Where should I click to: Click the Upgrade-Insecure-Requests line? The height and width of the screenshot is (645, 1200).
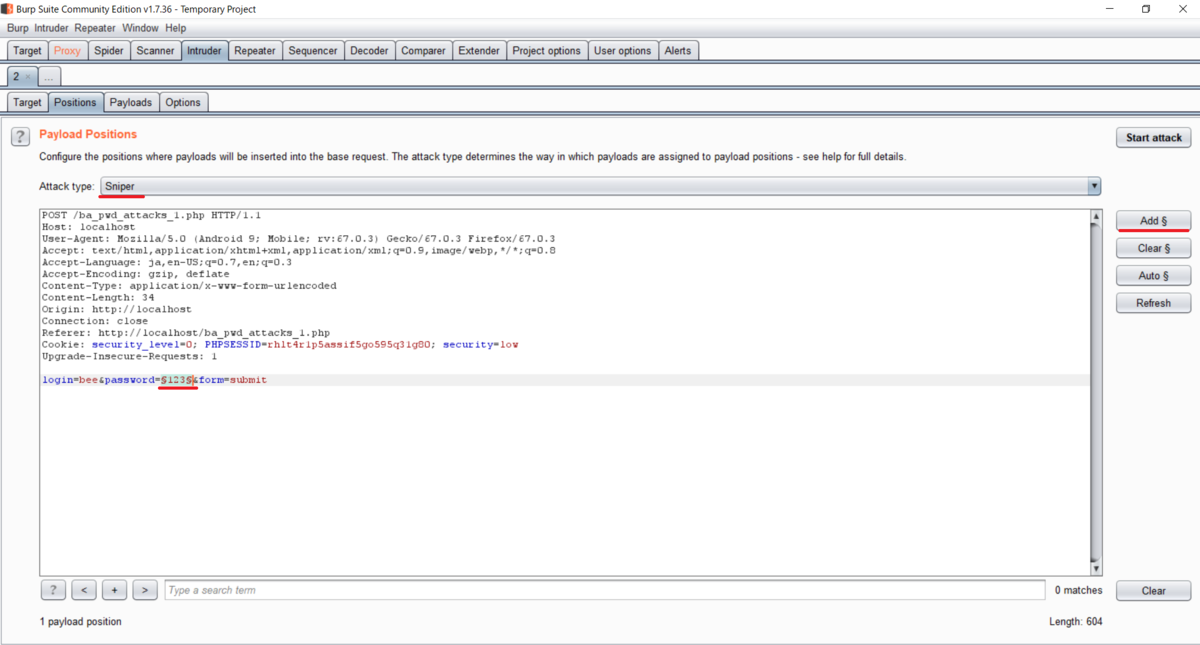[x=129, y=356]
